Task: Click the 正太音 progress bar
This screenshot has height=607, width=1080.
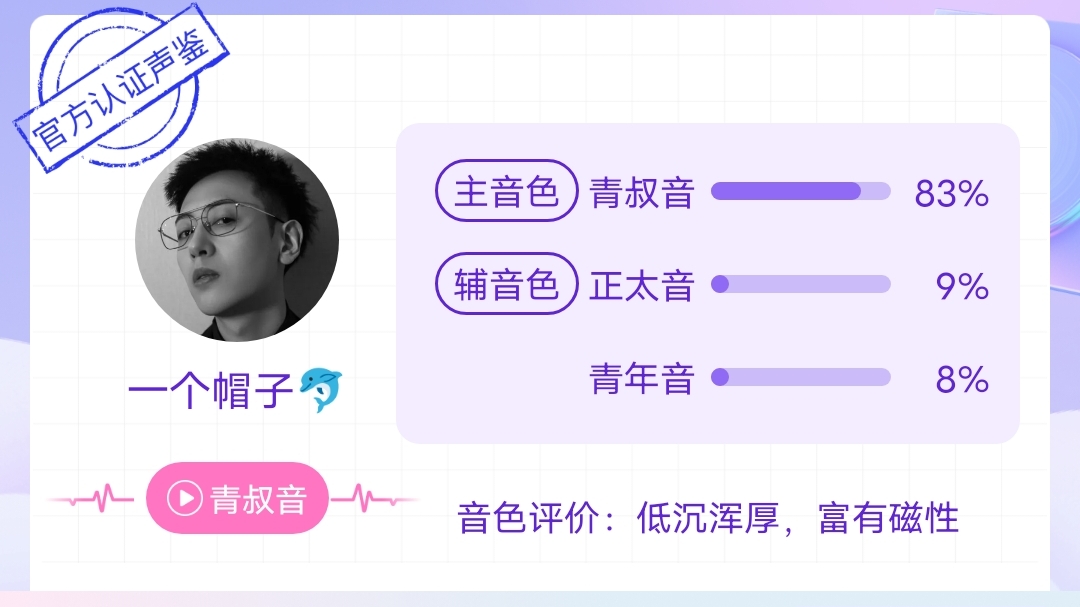Action: click(800, 284)
